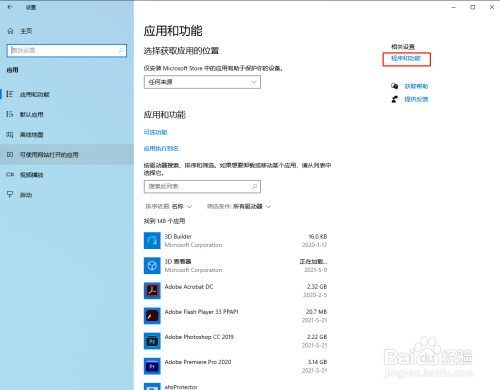
Task: Open 默认应用 sidebar item
Action: 67,114
